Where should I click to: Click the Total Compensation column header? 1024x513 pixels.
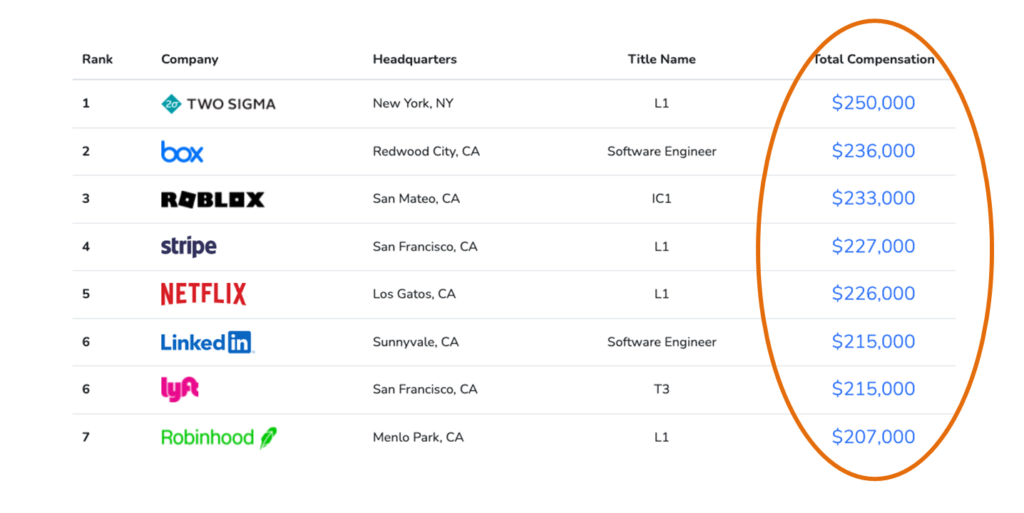[x=874, y=59]
